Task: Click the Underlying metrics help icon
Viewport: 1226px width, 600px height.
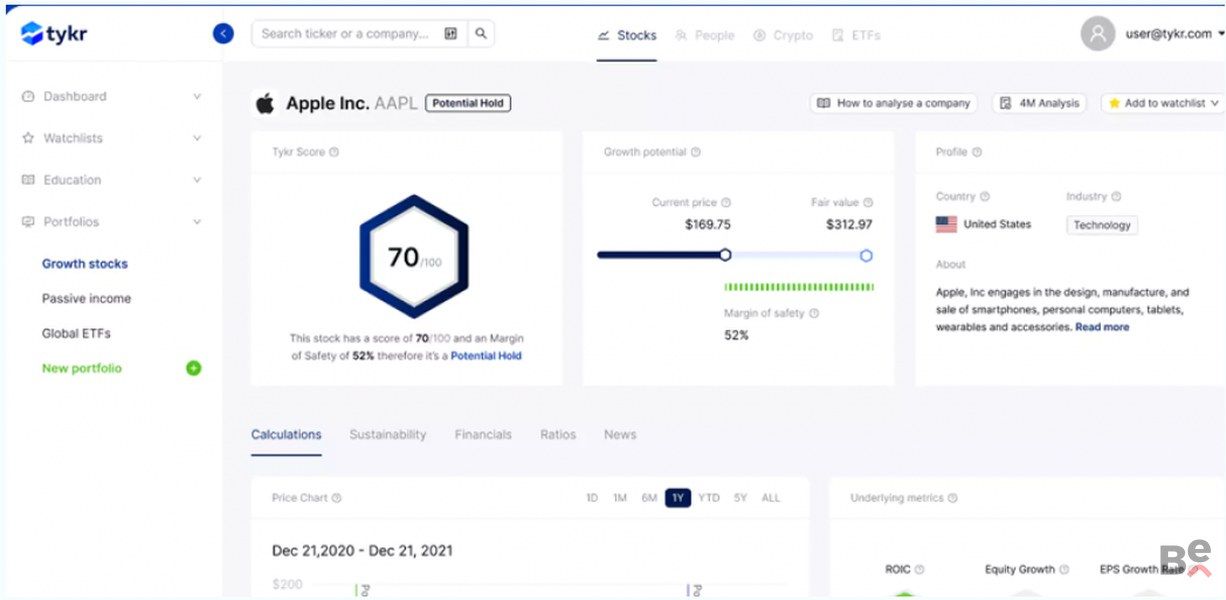Action: [x=953, y=498]
